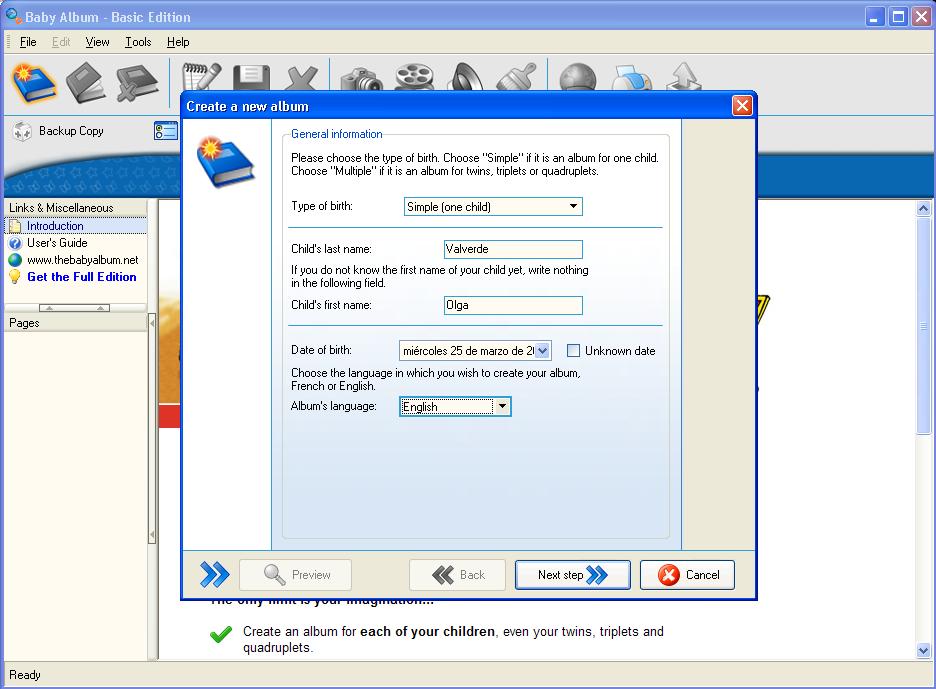Click the printer toolbar icon

coord(632,78)
